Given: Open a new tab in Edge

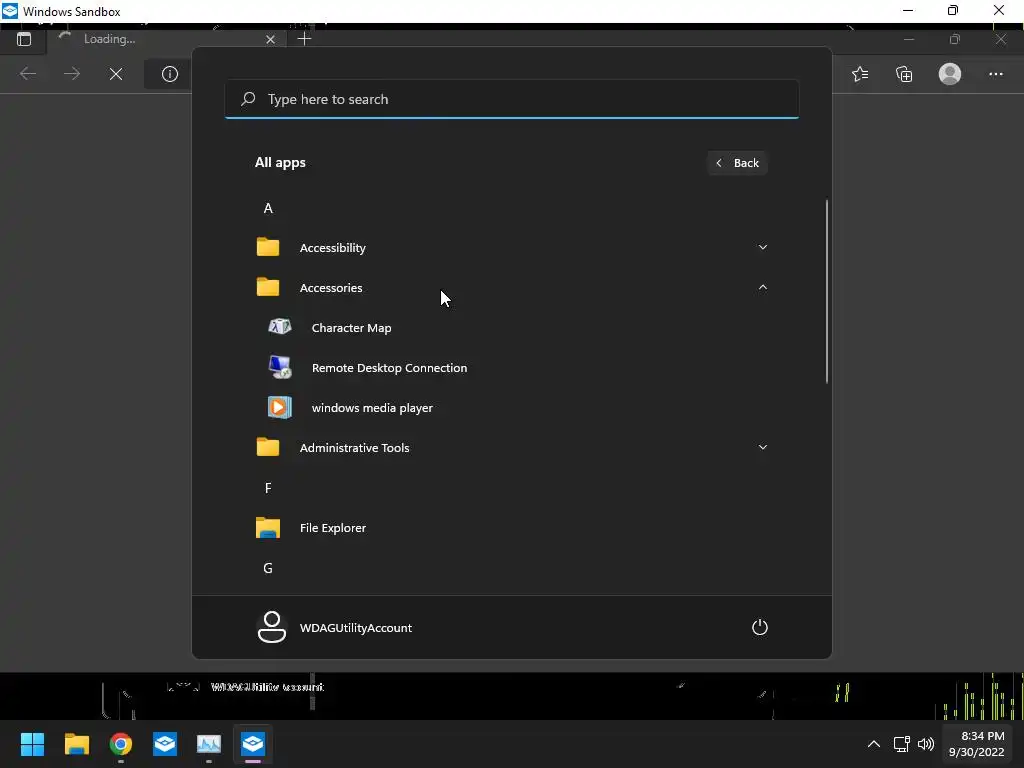Looking at the screenshot, I should pyautogui.click(x=304, y=39).
